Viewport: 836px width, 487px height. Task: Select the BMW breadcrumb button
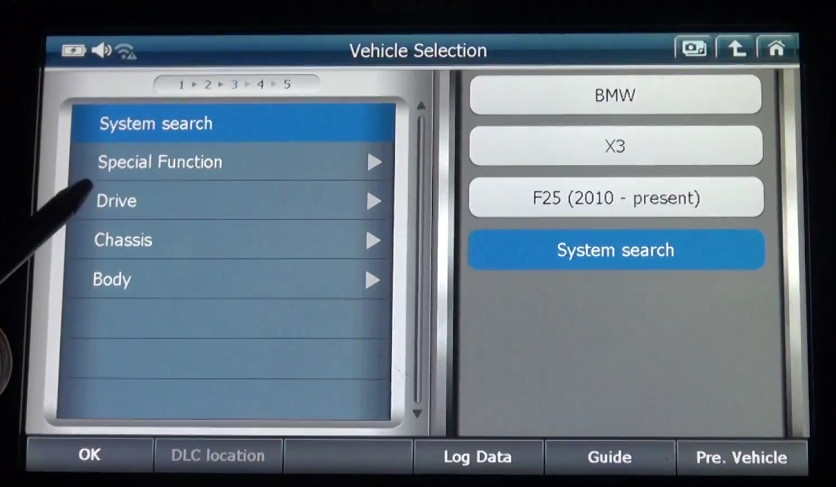tap(615, 95)
